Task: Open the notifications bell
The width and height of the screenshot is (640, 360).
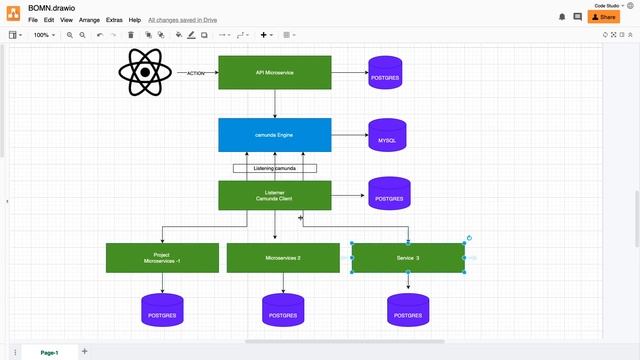Action: tap(562, 17)
